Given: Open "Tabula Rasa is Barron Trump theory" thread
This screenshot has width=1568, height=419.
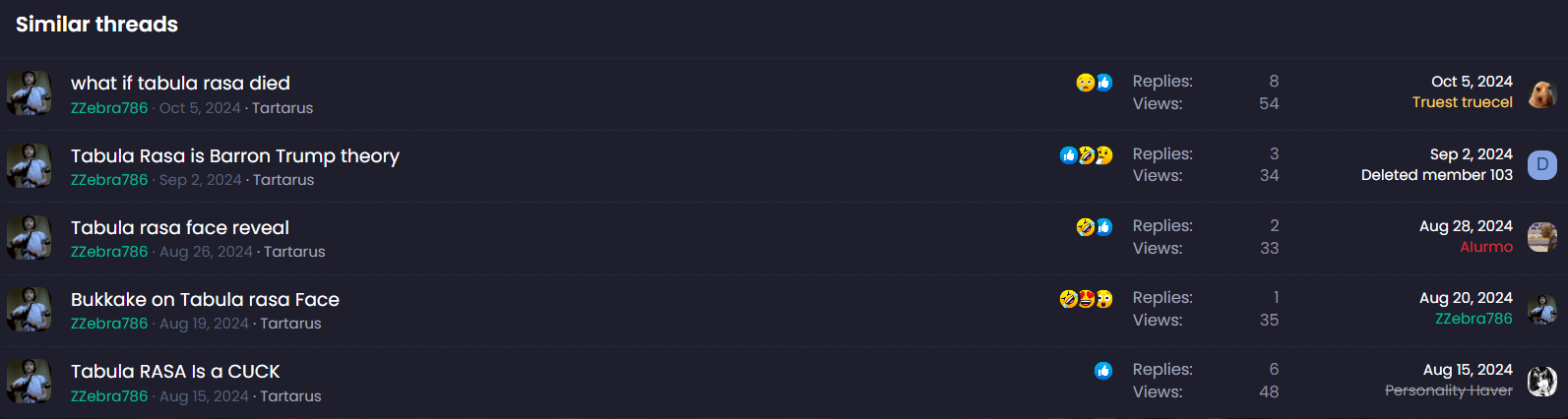Looking at the screenshot, I should point(234,156).
